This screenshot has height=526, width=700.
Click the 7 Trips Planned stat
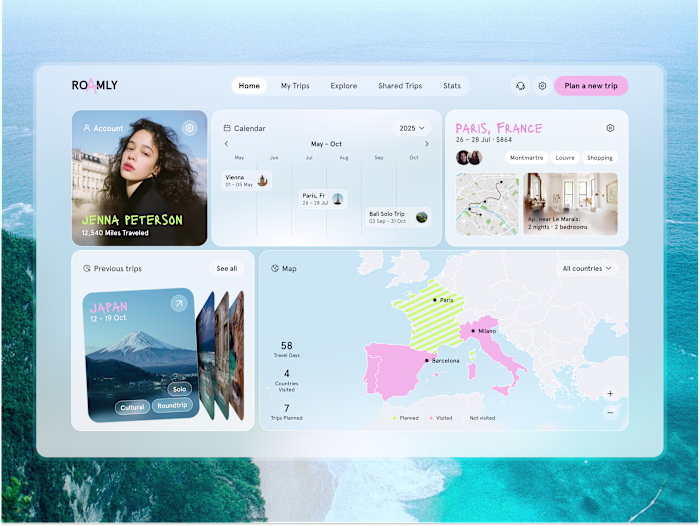click(287, 412)
